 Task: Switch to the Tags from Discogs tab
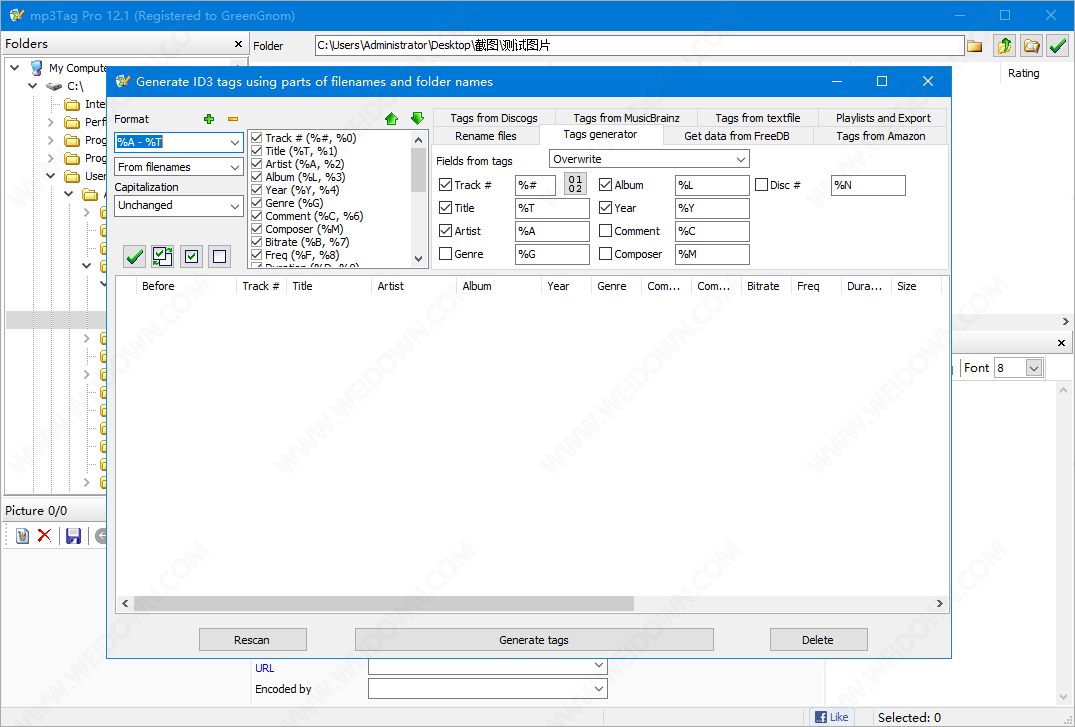point(494,118)
